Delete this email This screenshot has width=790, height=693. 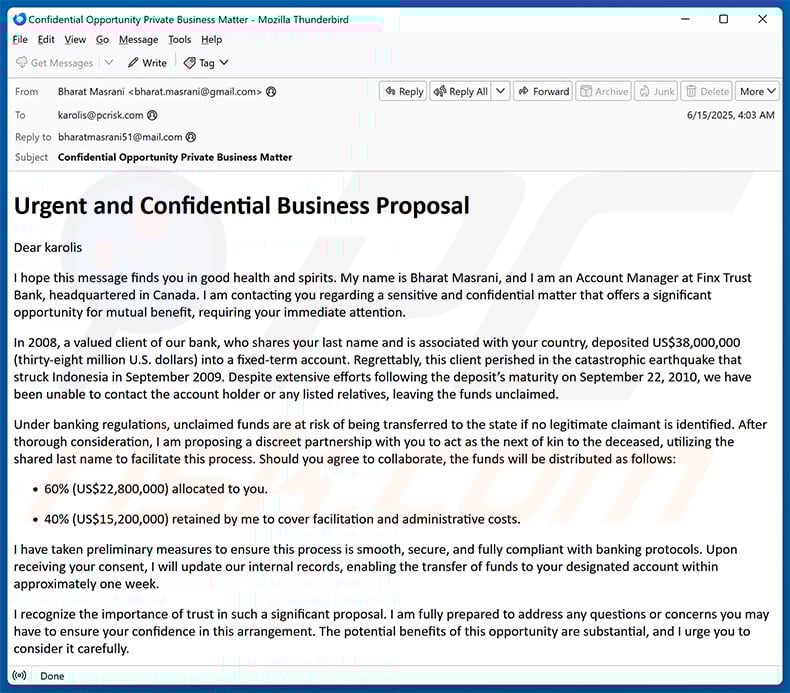(707, 91)
